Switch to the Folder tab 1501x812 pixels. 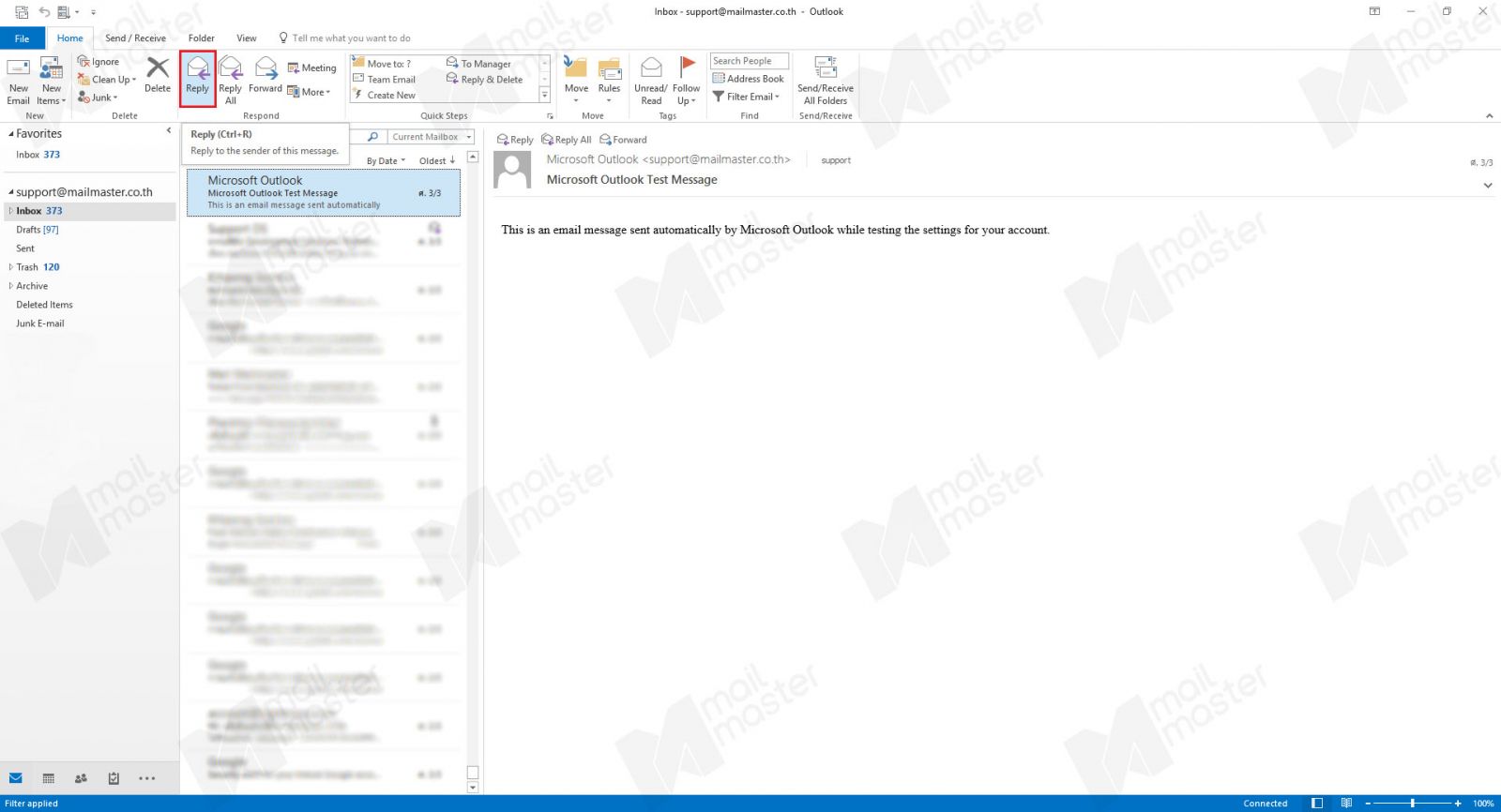201,38
